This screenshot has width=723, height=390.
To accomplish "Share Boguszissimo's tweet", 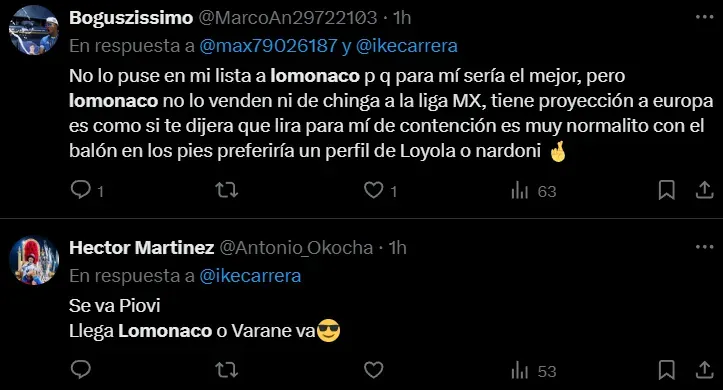I will [704, 190].
